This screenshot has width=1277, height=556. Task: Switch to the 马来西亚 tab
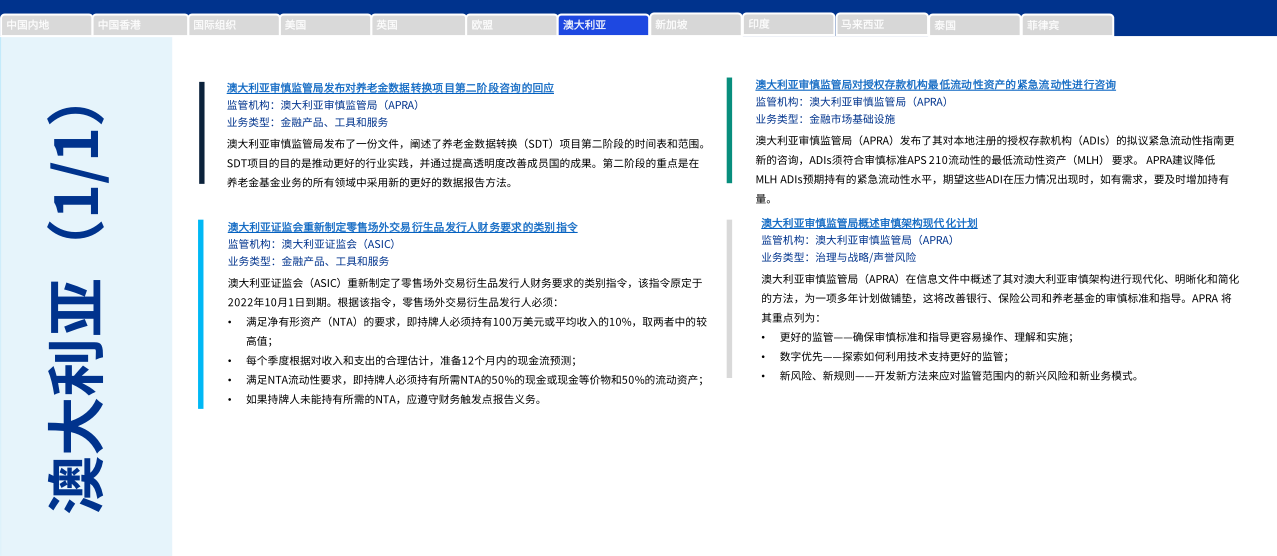coord(882,24)
